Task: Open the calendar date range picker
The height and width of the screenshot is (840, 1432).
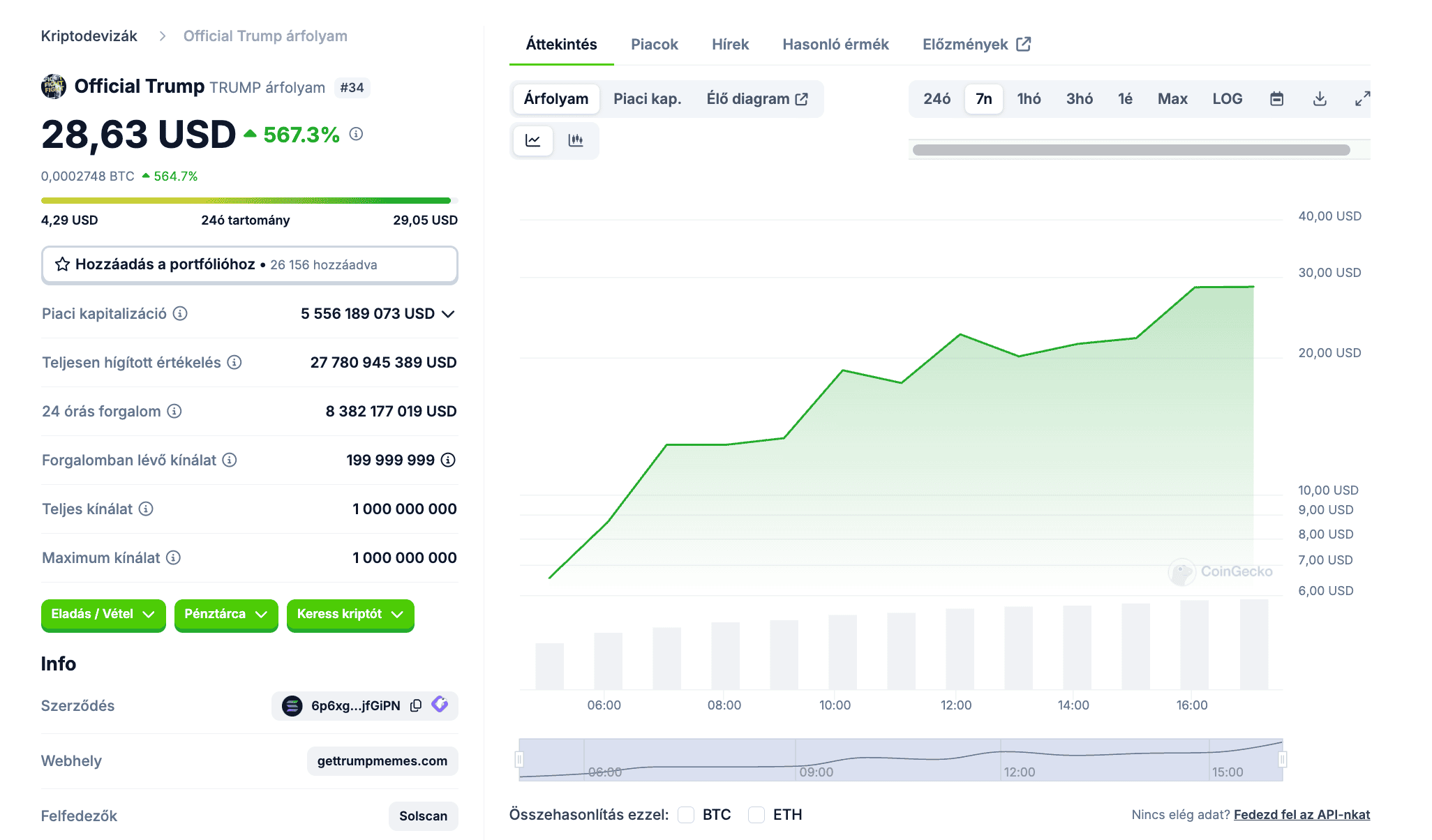Action: coord(1276,99)
